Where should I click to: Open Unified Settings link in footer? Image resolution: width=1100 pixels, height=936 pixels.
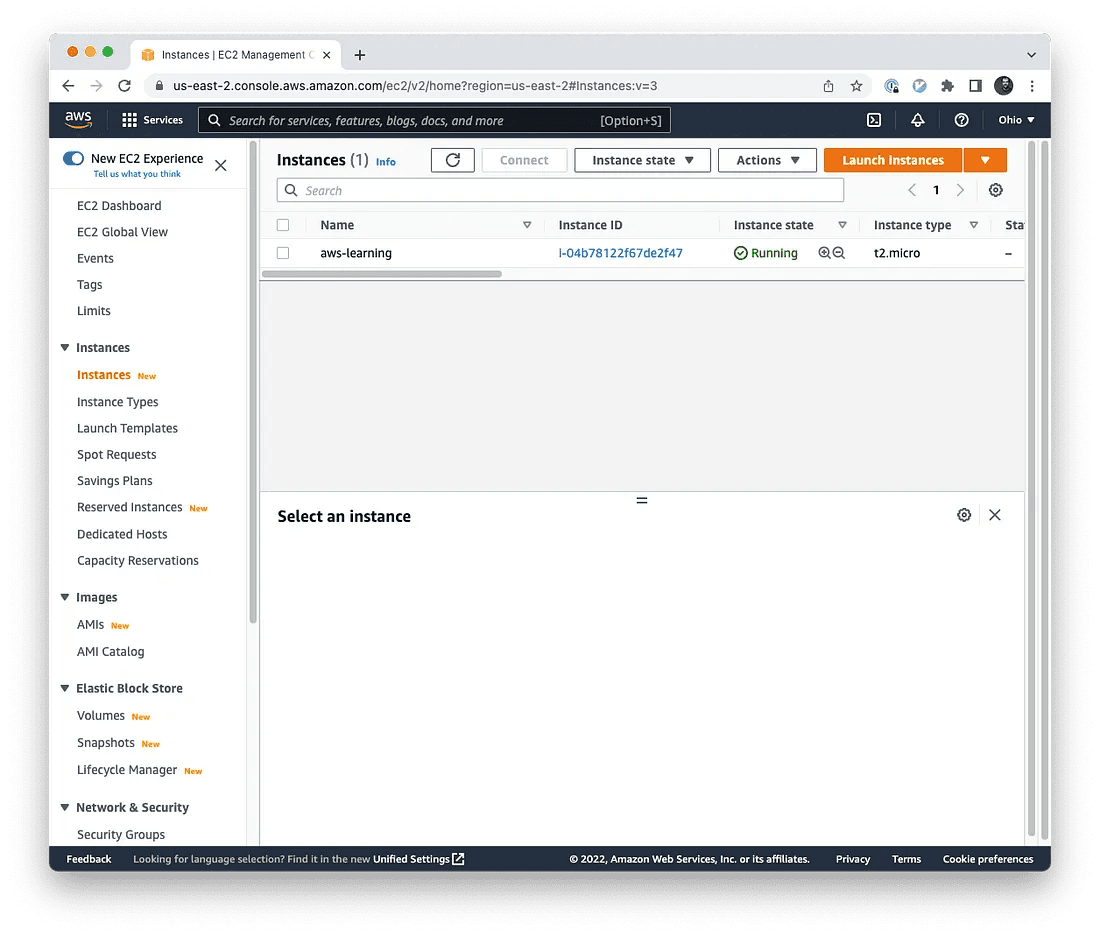coord(418,859)
